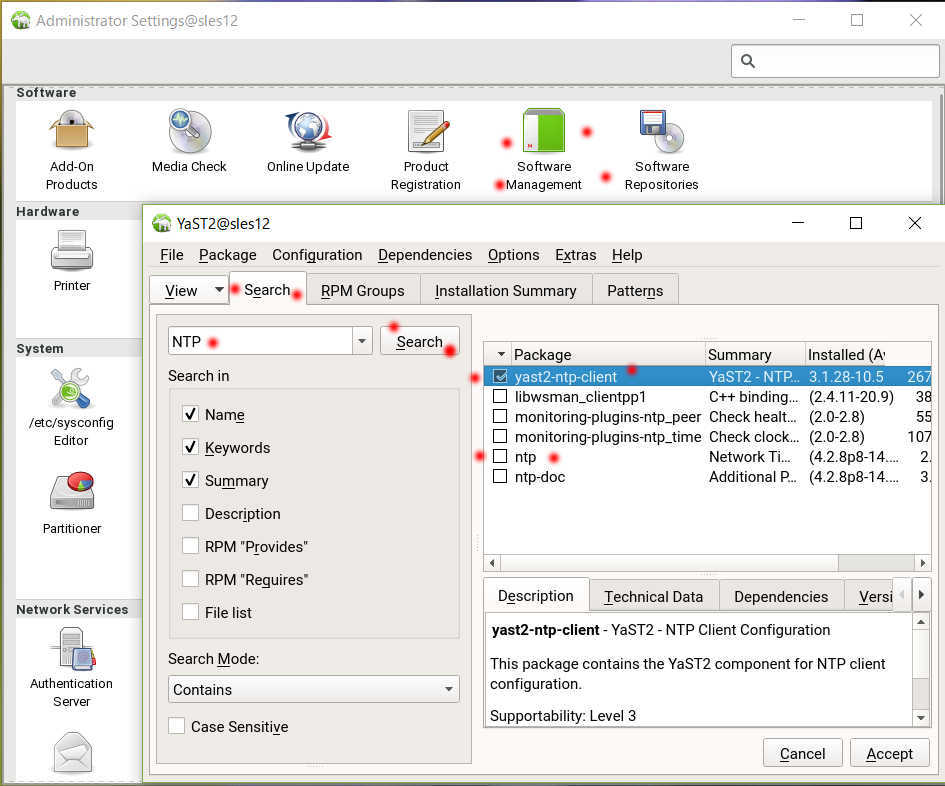
Task: Open Printer configuration
Action: pyautogui.click(x=72, y=260)
